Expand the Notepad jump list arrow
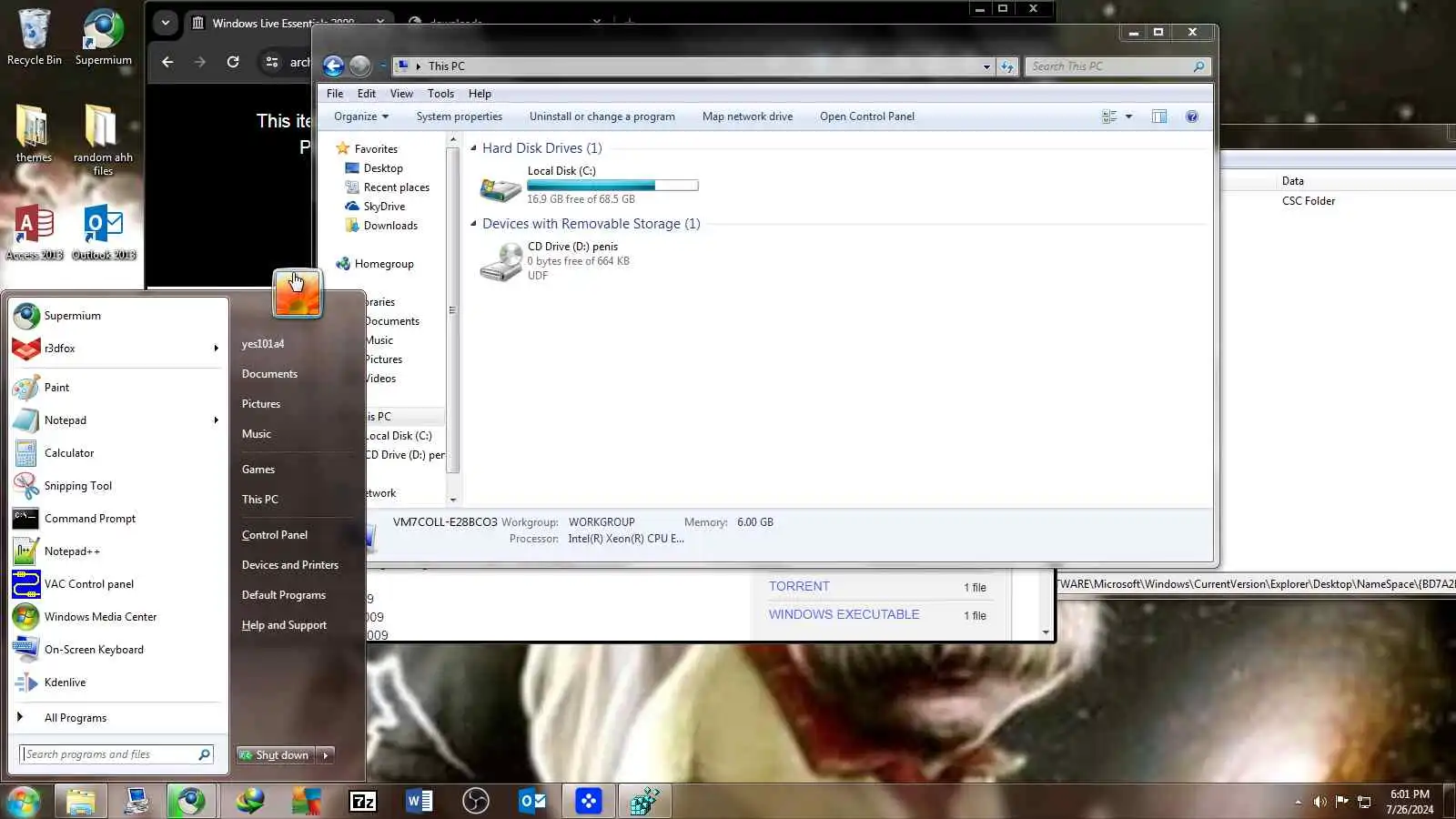The width and height of the screenshot is (1456, 819). (x=217, y=420)
